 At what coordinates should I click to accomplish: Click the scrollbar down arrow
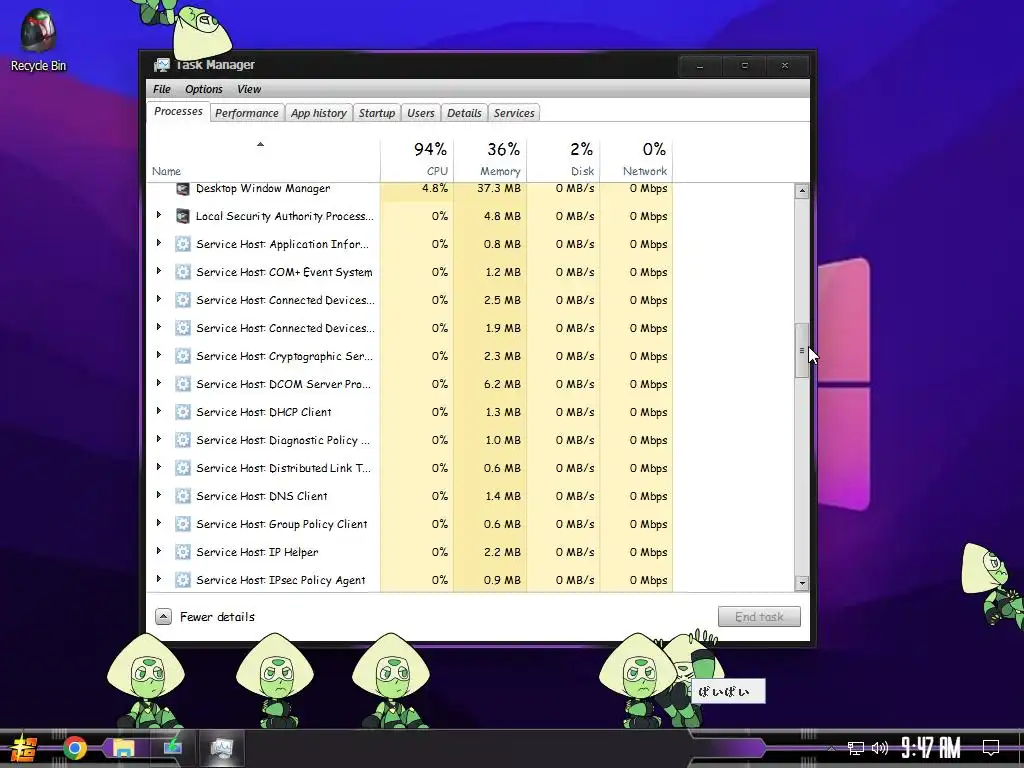click(802, 583)
